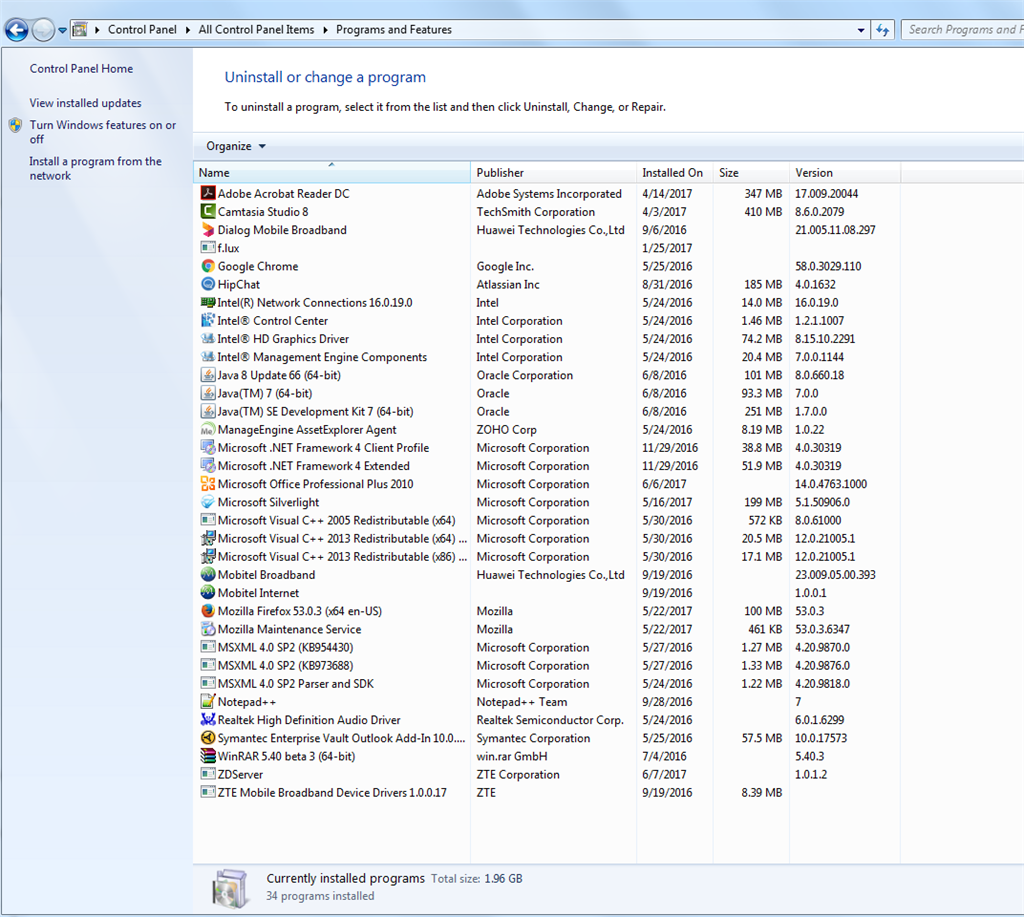Click the Control Panel icon in address bar
This screenshot has width=1024, height=917.
[x=80, y=29]
